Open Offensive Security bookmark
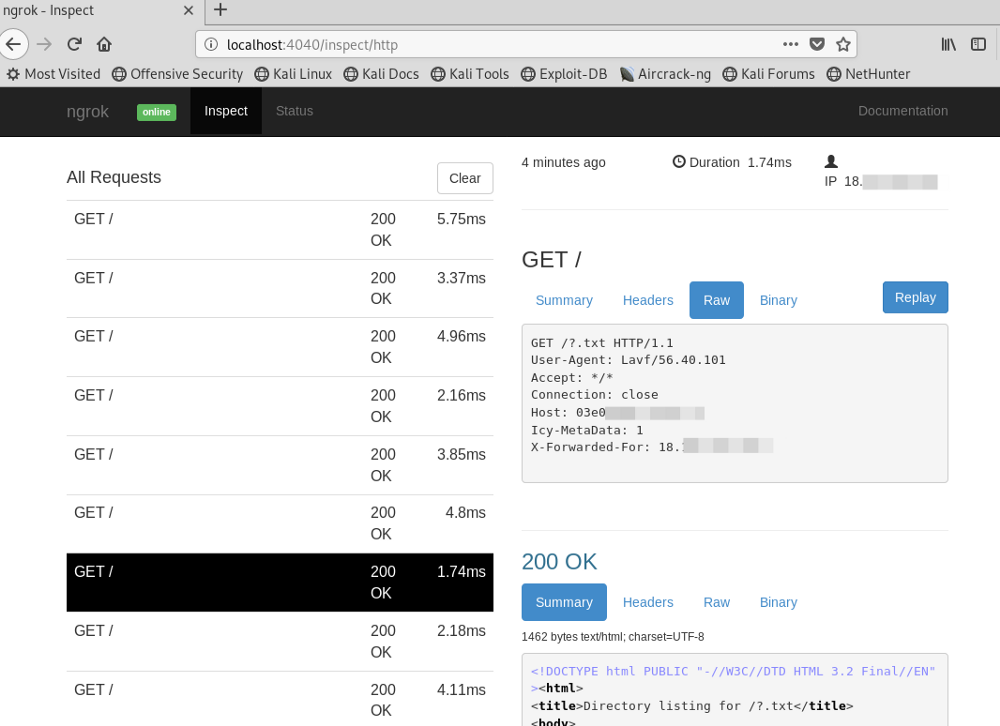The height and width of the screenshot is (726, 1000). pos(177,74)
